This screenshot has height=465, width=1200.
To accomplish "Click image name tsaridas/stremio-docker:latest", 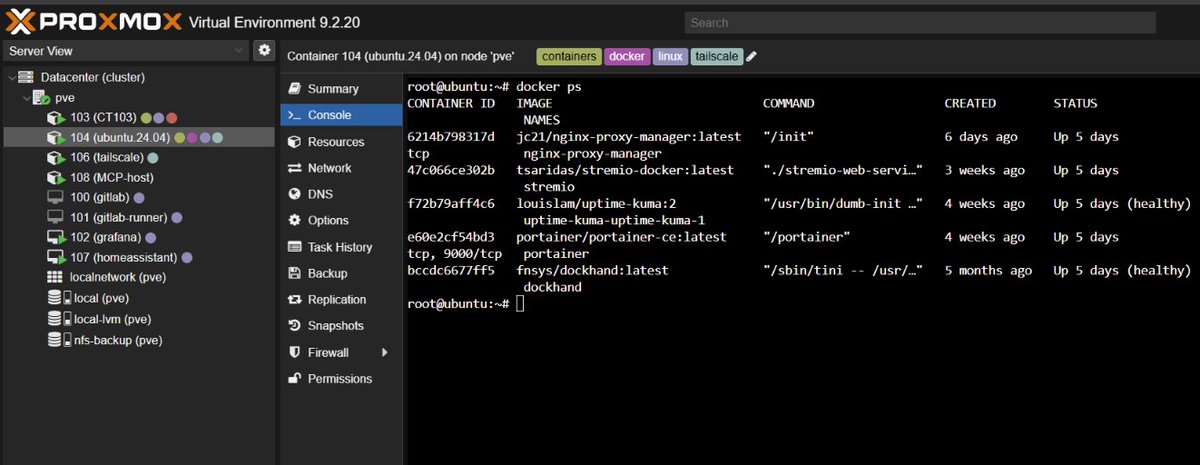I will (625, 170).
